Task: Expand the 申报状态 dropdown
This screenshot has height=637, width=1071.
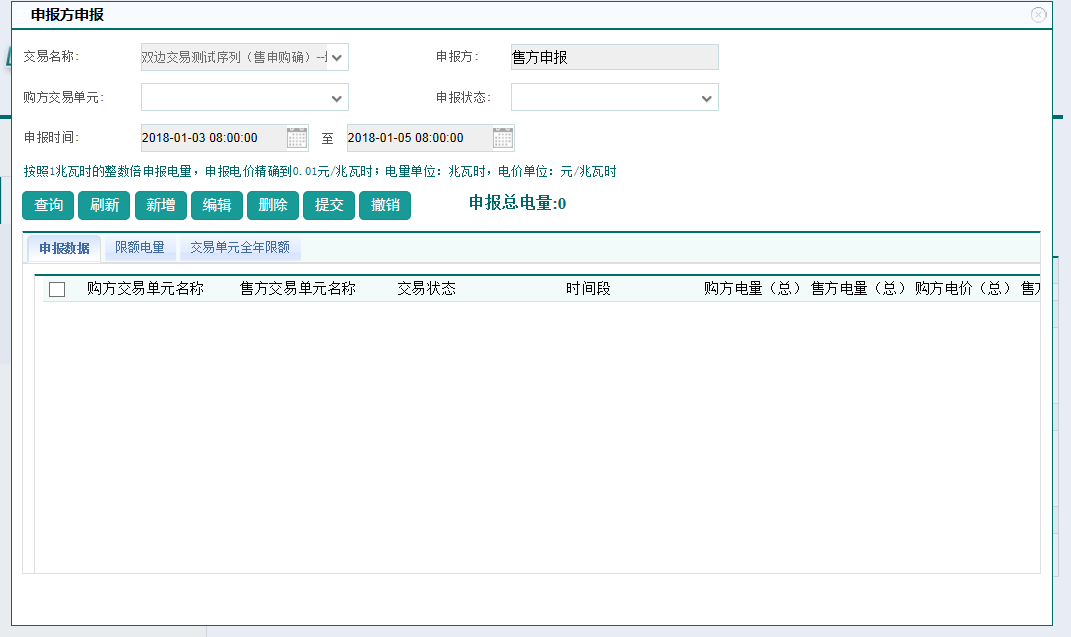Action: [707, 98]
